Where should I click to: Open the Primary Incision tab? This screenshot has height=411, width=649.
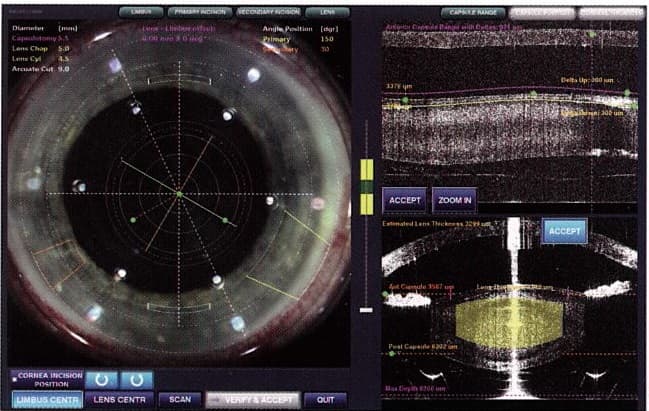click(202, 12)
